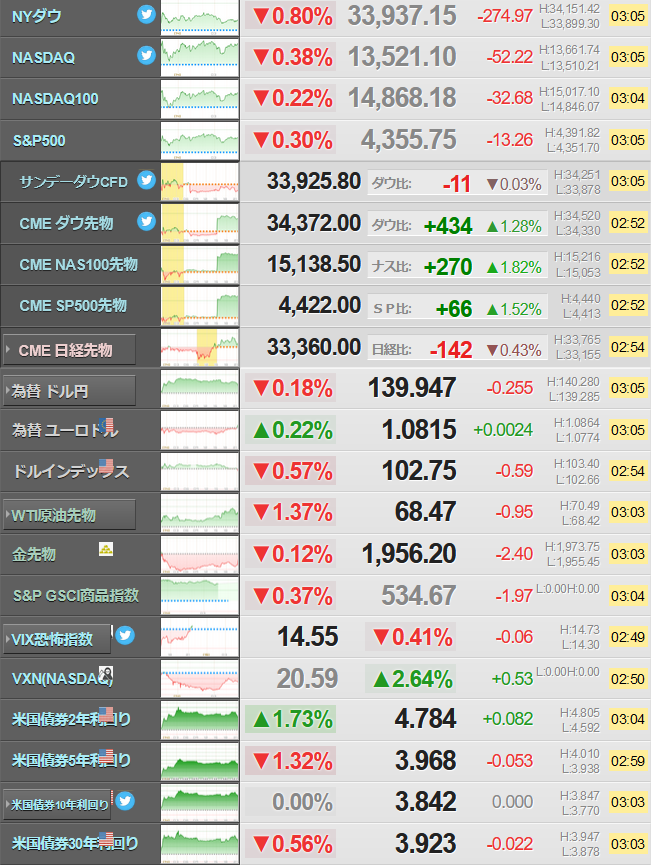Viewport: 652px width, 865px height.
Task: Click サンデーダウCFD value 33,925.80
Action: click(x=314, y=181)
